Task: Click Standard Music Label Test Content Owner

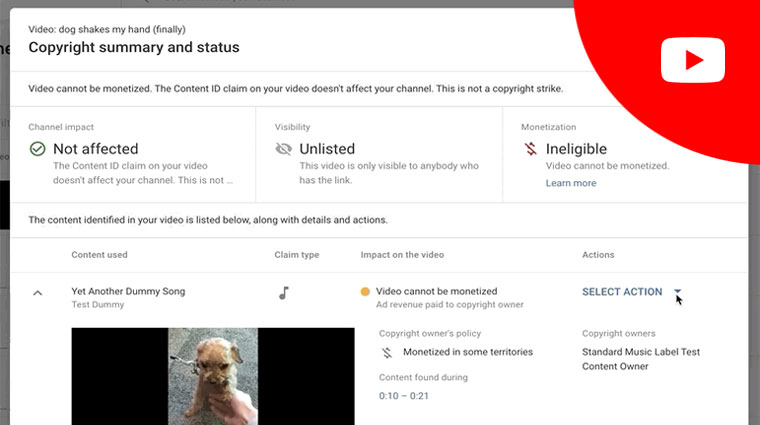Action: point(641,359)
